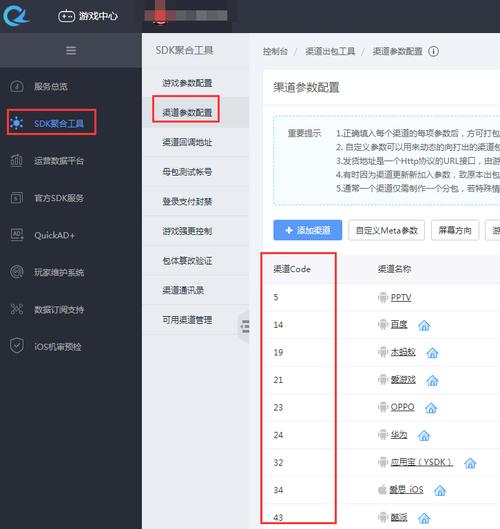
Task: Select SDK聚合工具 in the sidebar
Action: [x=59, y=123]
